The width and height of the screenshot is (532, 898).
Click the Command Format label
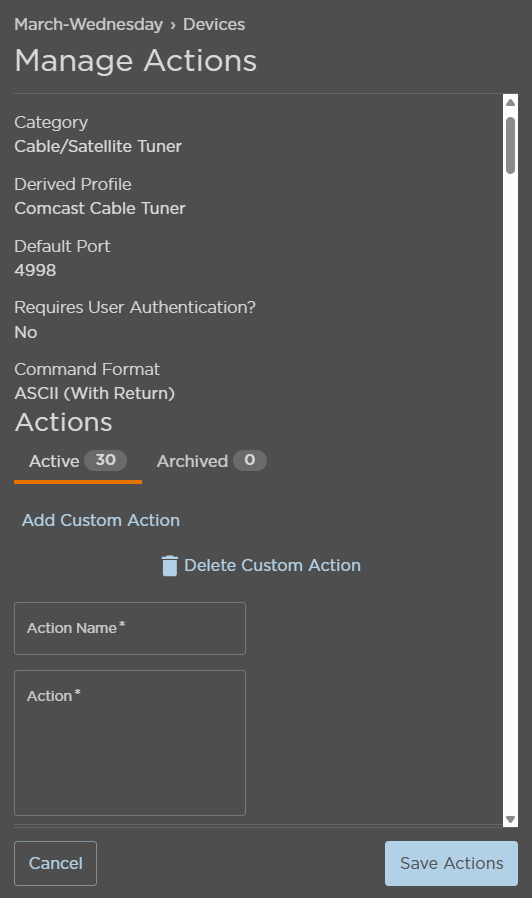coord(87,369)
